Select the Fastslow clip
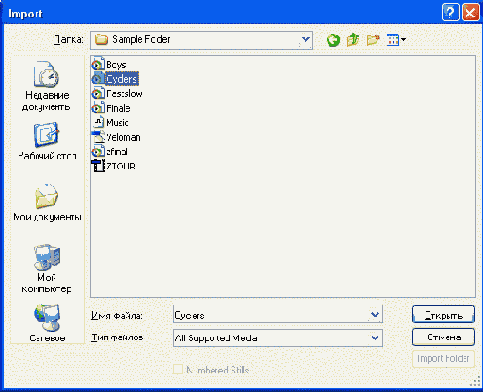 coord(117,93)
